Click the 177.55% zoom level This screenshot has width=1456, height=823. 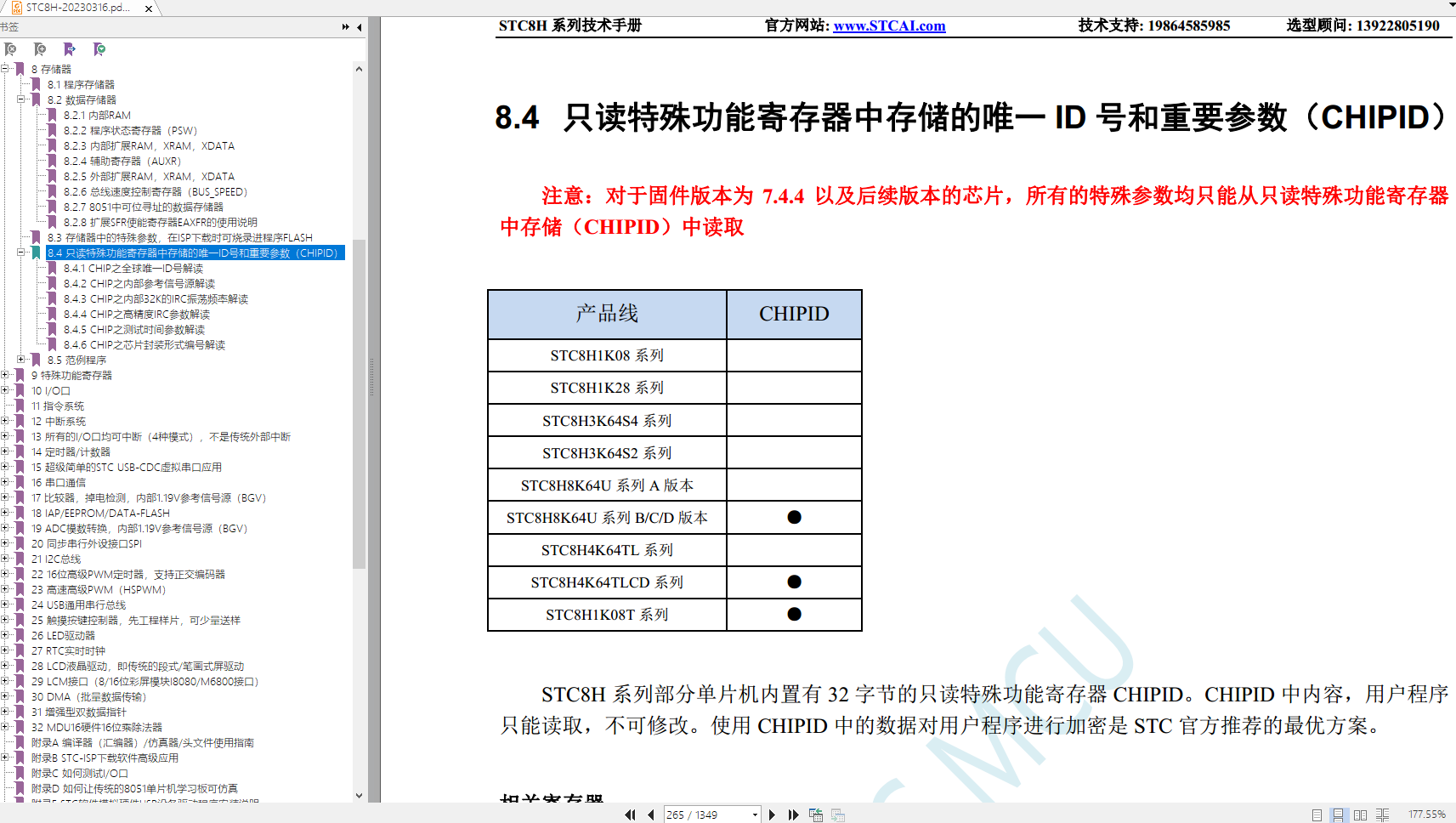(1426, 814)
